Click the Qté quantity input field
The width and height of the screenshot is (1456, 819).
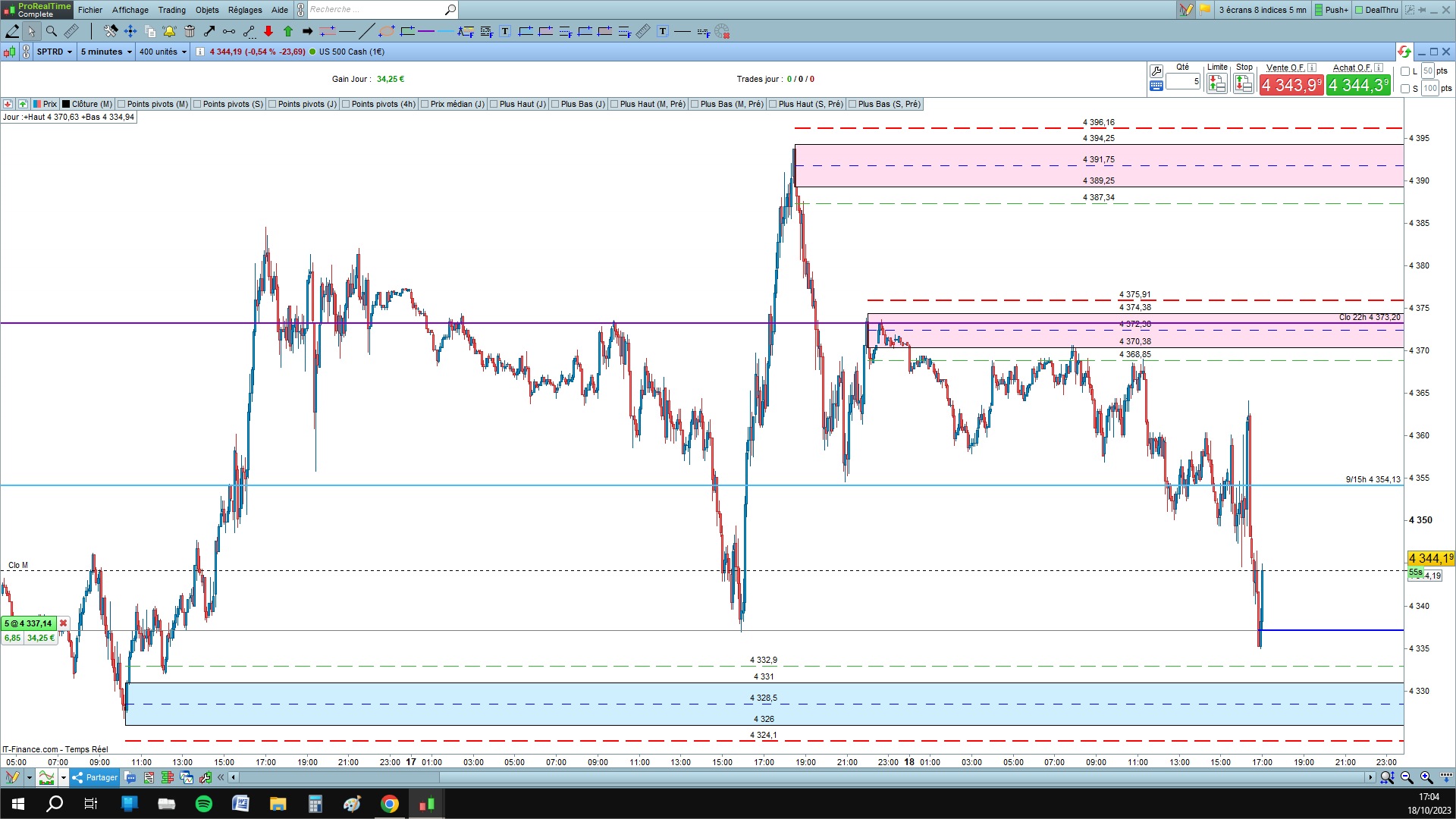click(x=1182, y=81)
